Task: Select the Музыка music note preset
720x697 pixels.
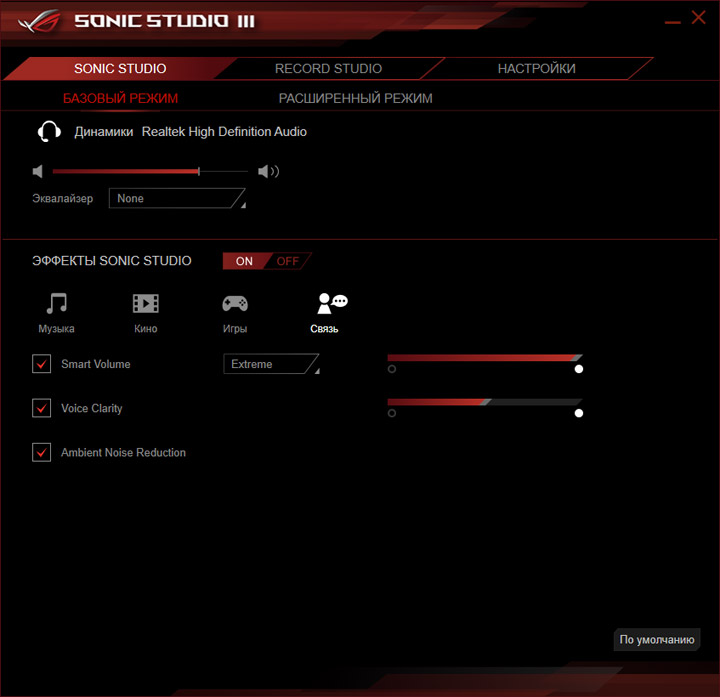Action: [56, 313]
